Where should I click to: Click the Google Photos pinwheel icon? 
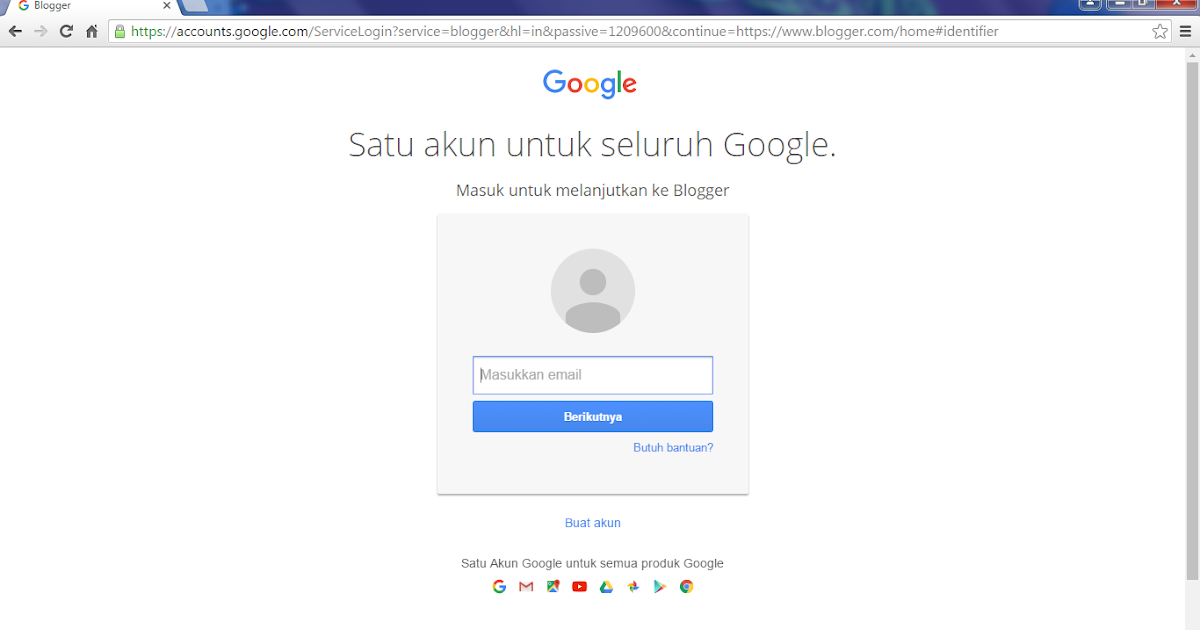coord(633,587)
